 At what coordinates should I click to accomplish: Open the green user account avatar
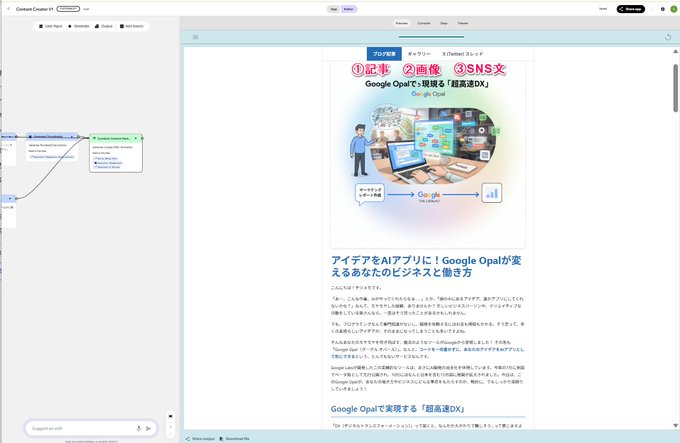[673, 9]
